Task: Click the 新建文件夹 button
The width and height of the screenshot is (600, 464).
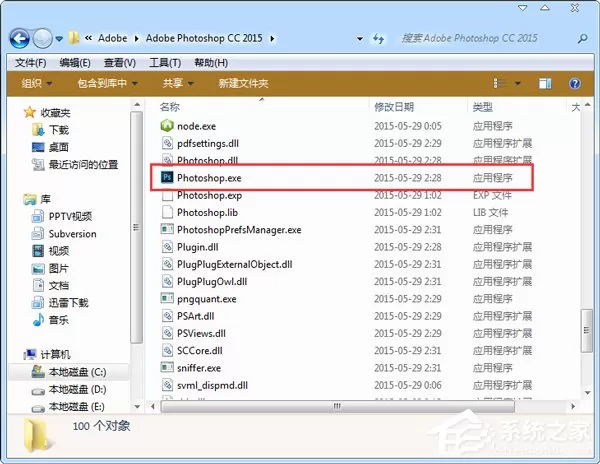Action: [x=243, y=83]
